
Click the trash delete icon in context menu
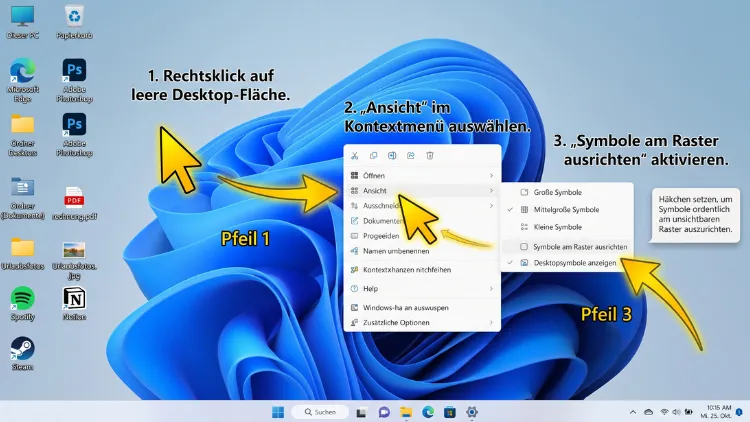430,155
